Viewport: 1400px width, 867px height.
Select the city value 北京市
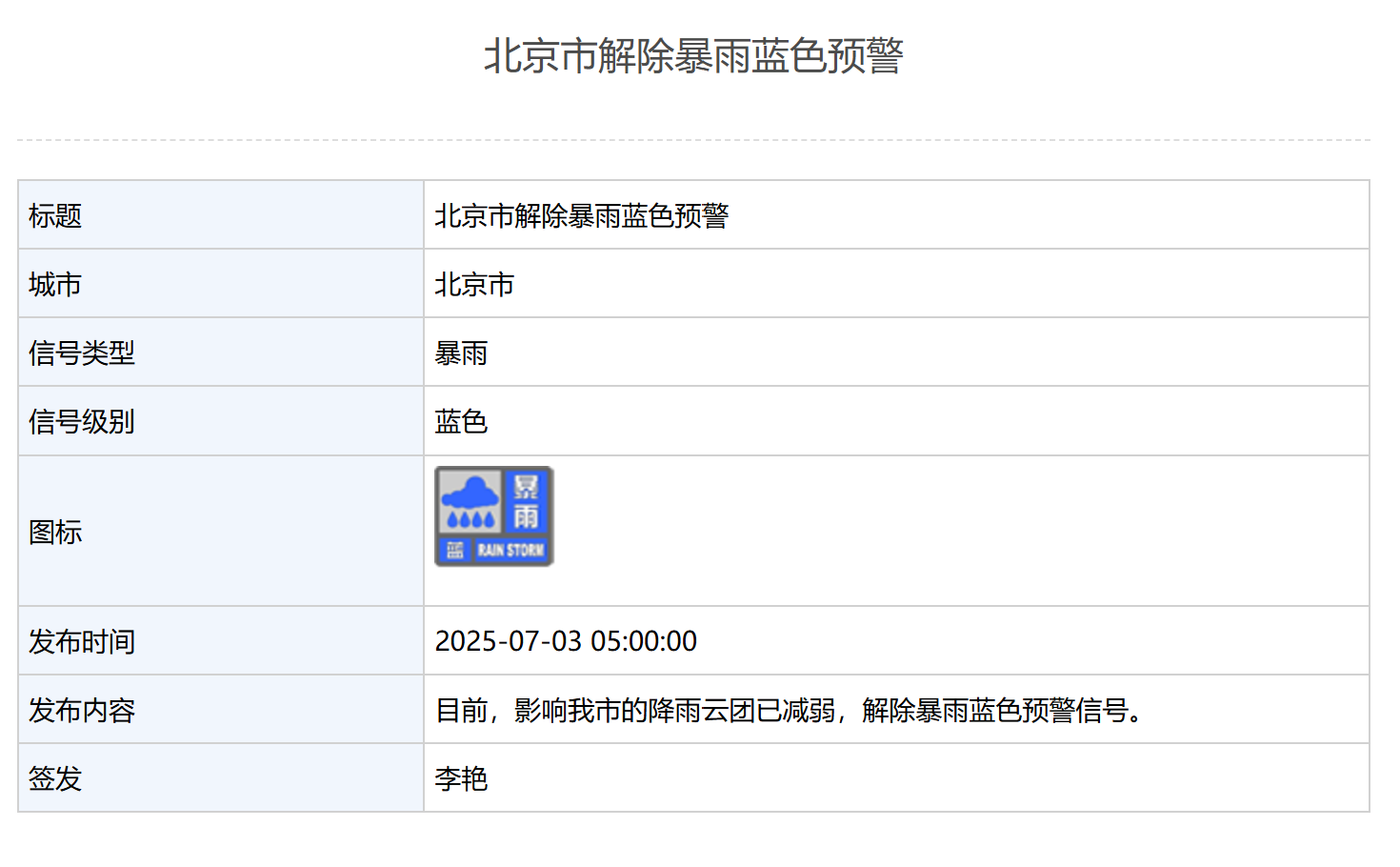click(x=474, y=285)
